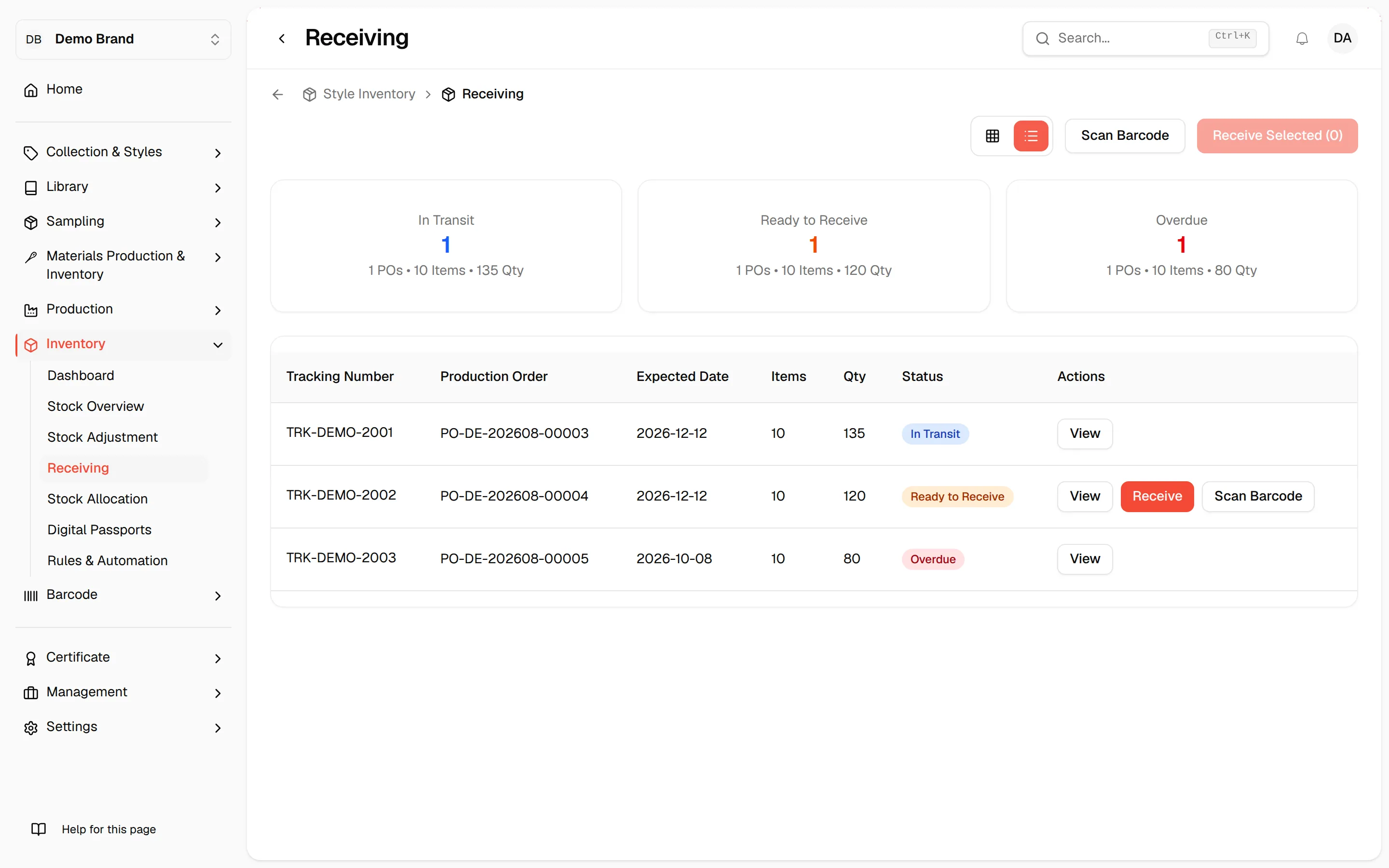Click the Ready to Receive summary card
The image size is (1389, 868).
[813, 246]
